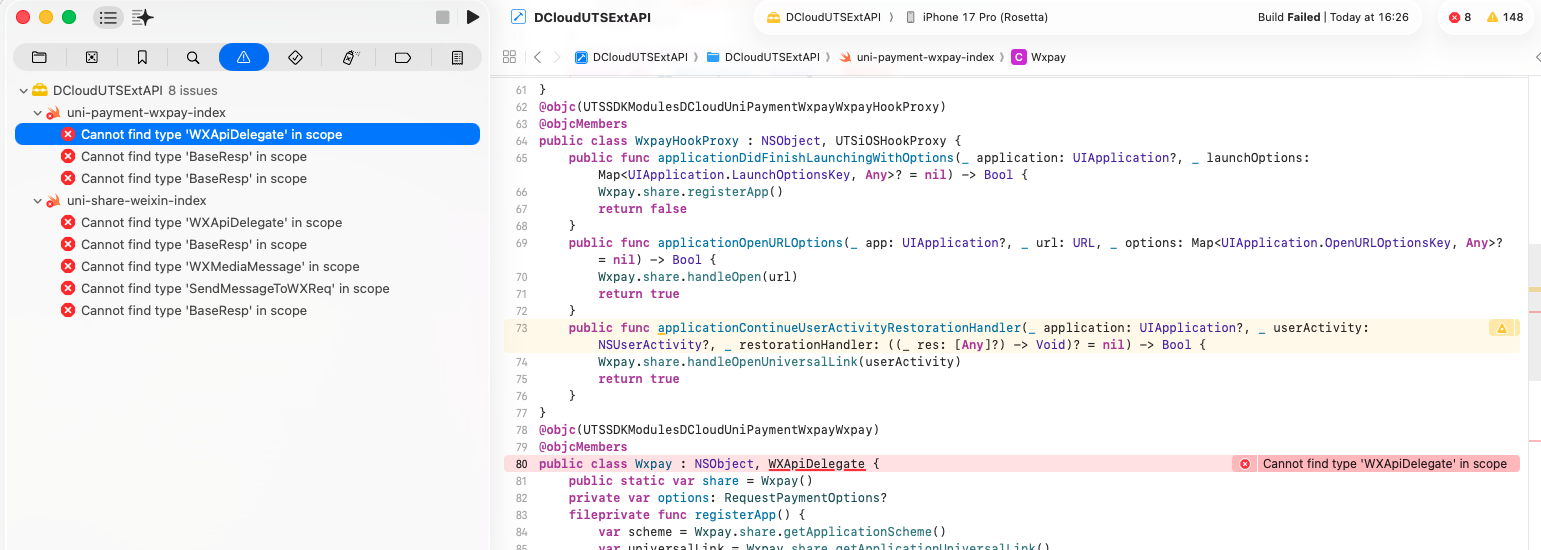
Task: Collapse the uni-payment-wxpay-index issue group
Action: point(37,112)
